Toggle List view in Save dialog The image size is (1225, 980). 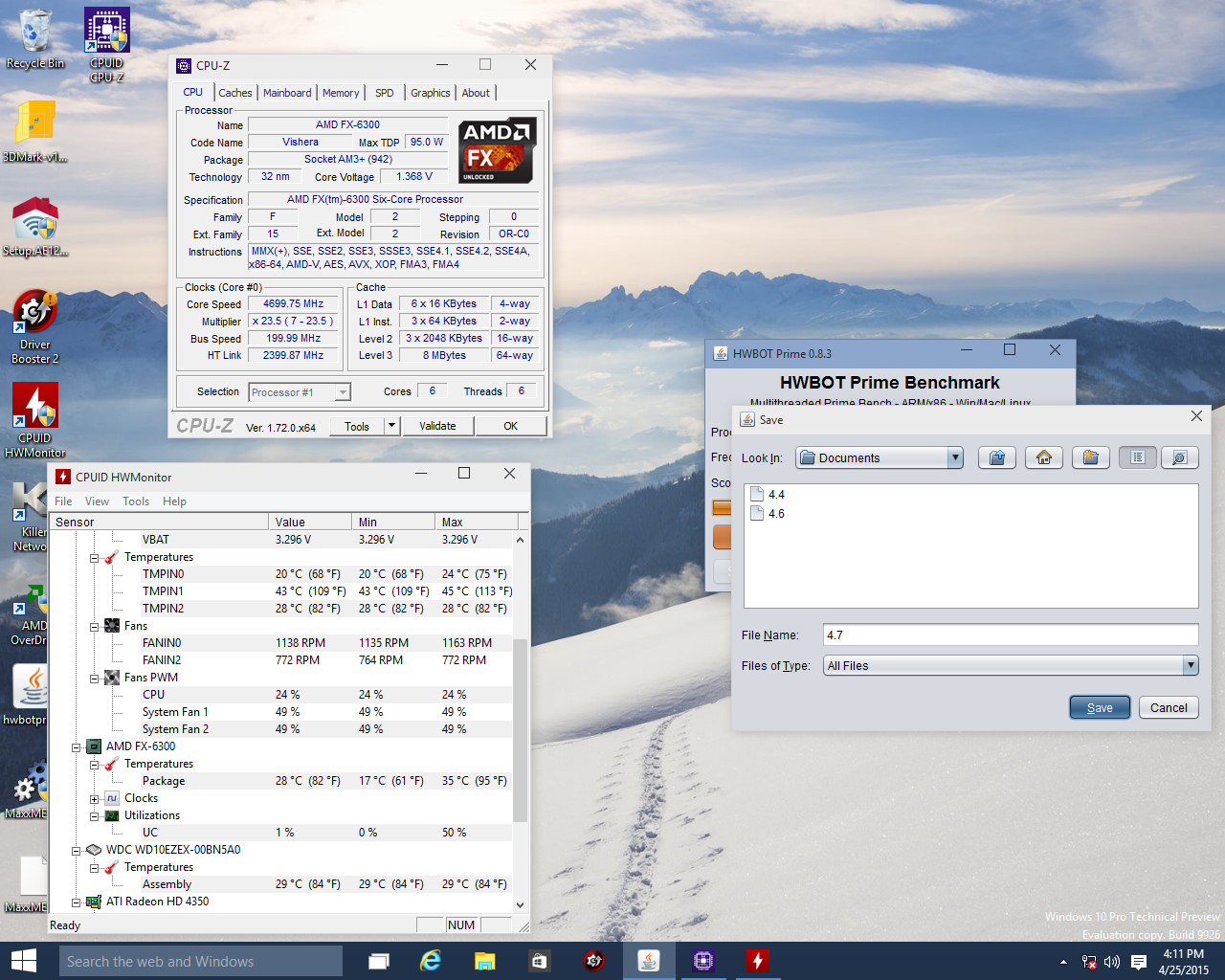click(1137, 457)
